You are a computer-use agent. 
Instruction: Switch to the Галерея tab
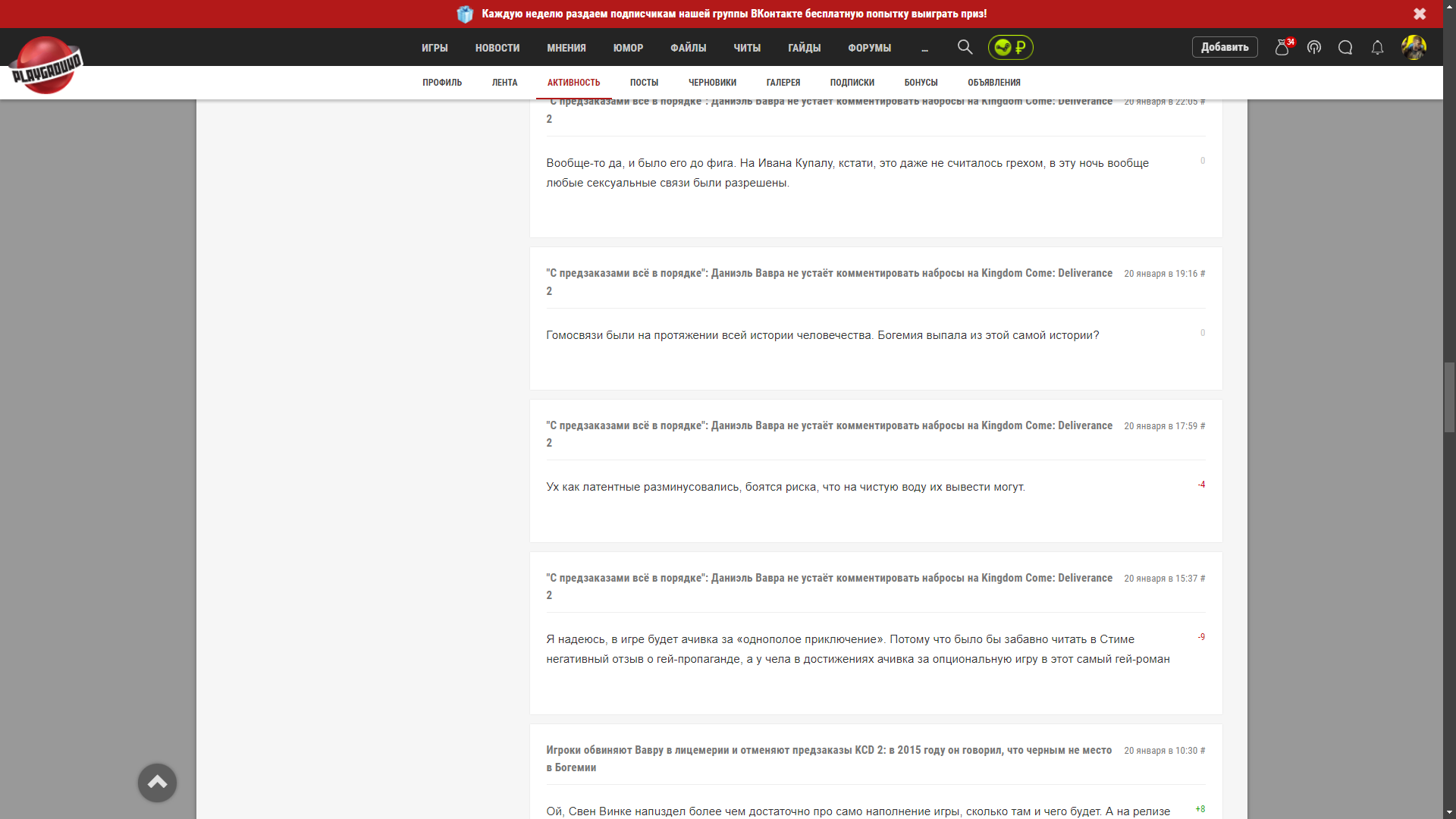(783, 83)
